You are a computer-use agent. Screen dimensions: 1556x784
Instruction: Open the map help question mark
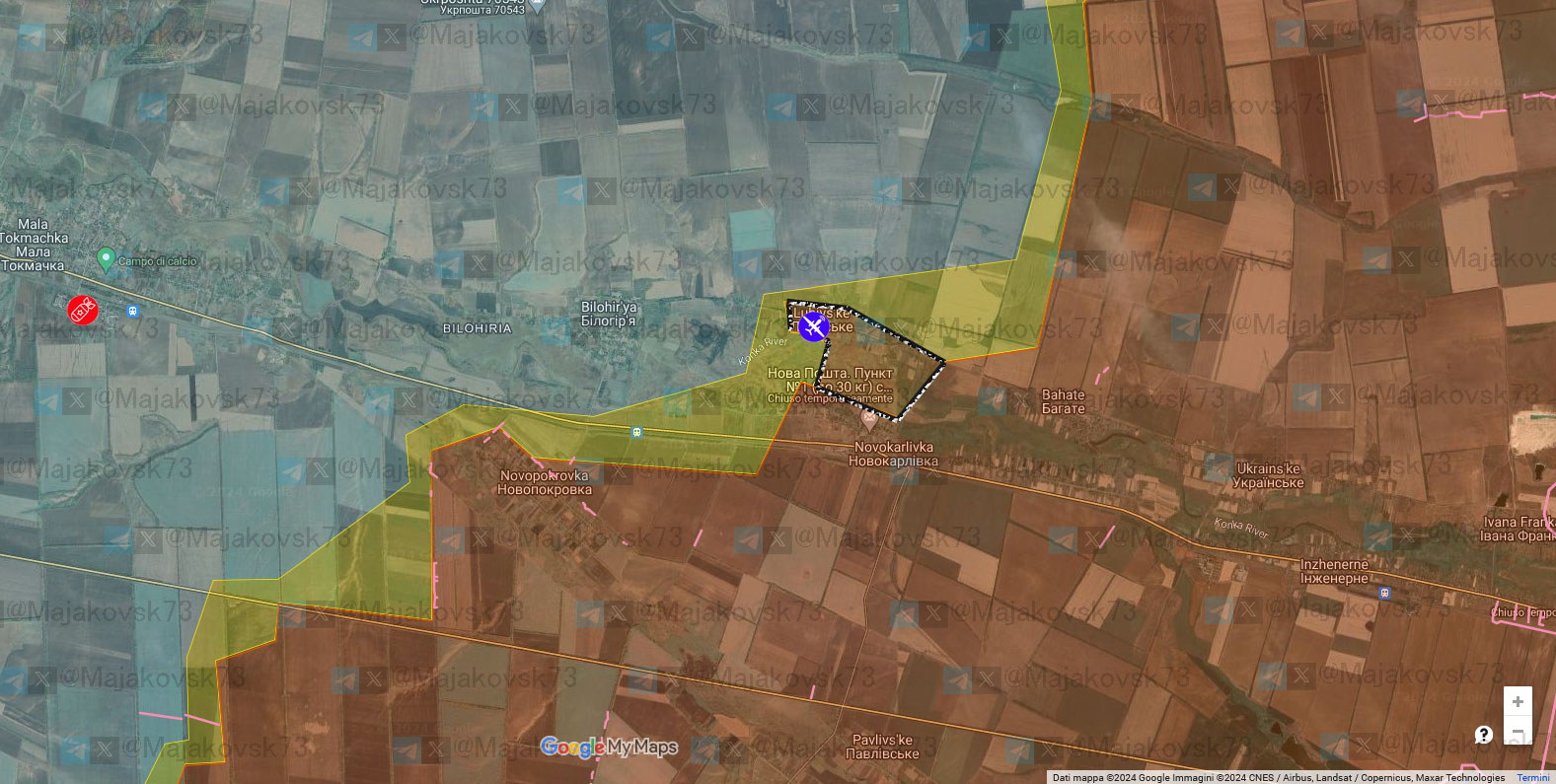pos(1483,735)
